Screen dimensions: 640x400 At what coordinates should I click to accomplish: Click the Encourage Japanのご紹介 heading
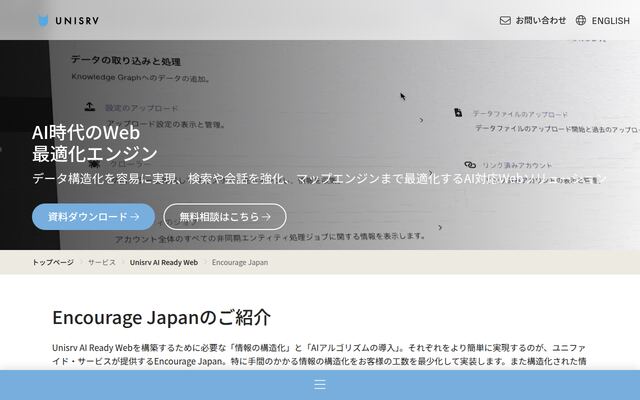click(x=161, y=318)
